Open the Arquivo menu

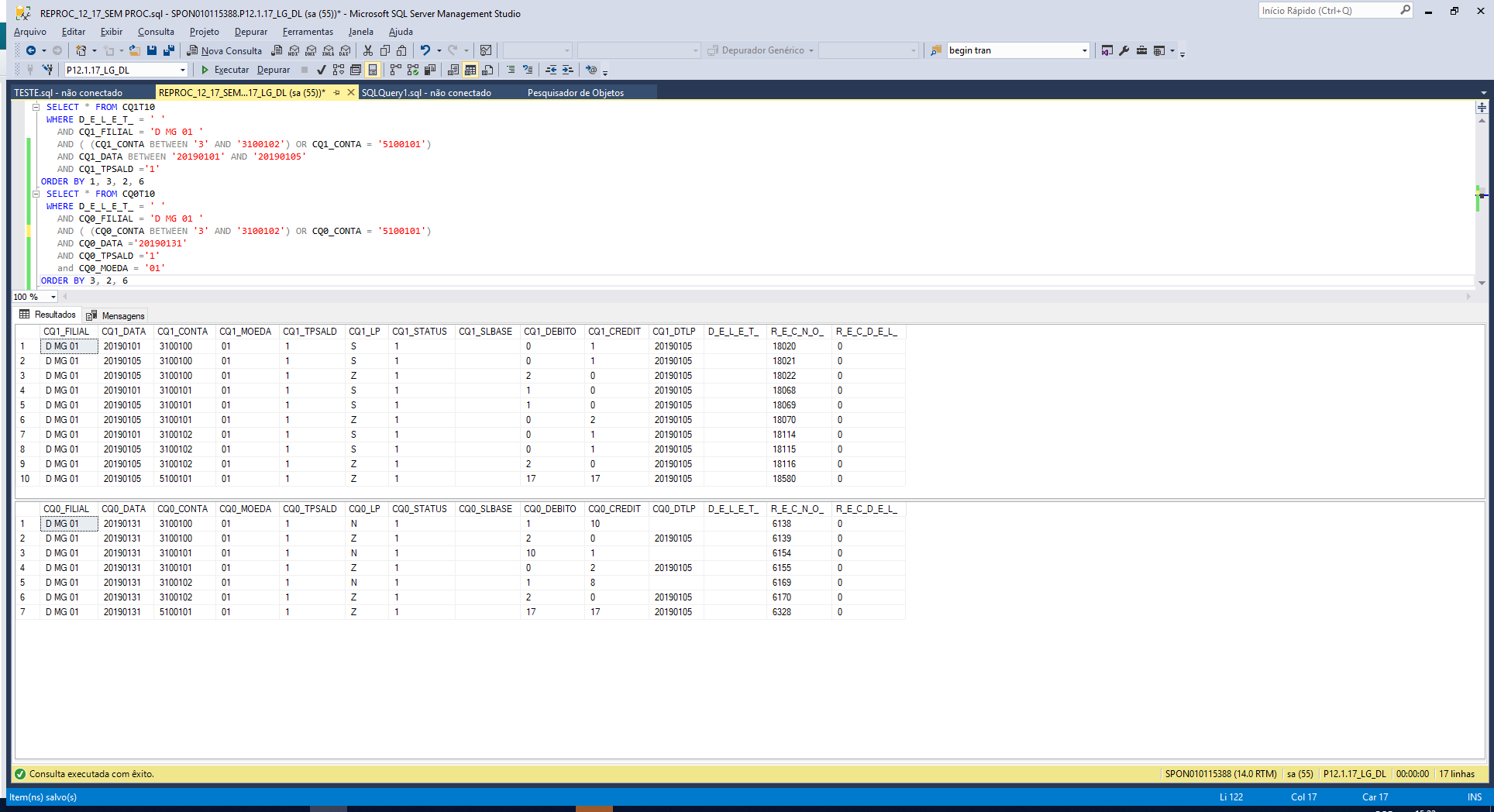[x=30, y=32]
